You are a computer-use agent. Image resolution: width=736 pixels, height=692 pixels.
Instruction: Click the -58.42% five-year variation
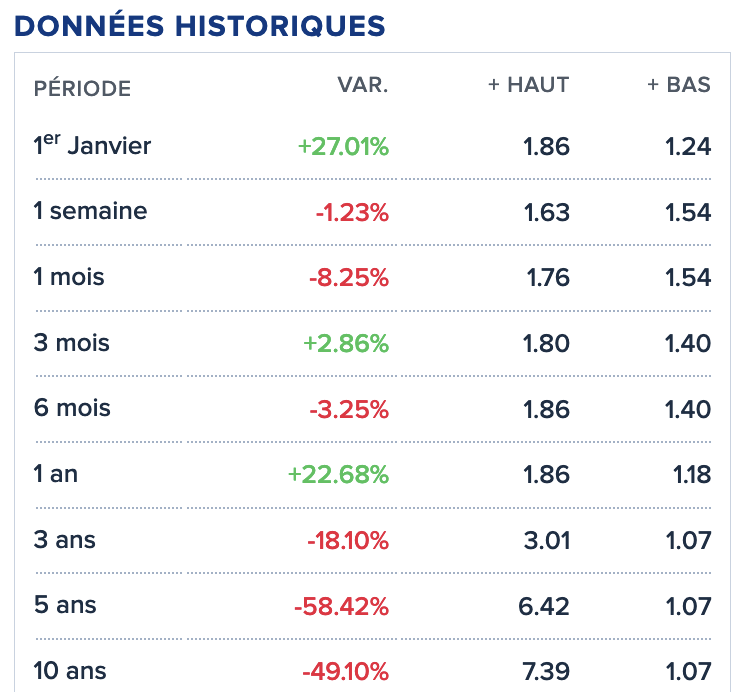pos(341,606)
